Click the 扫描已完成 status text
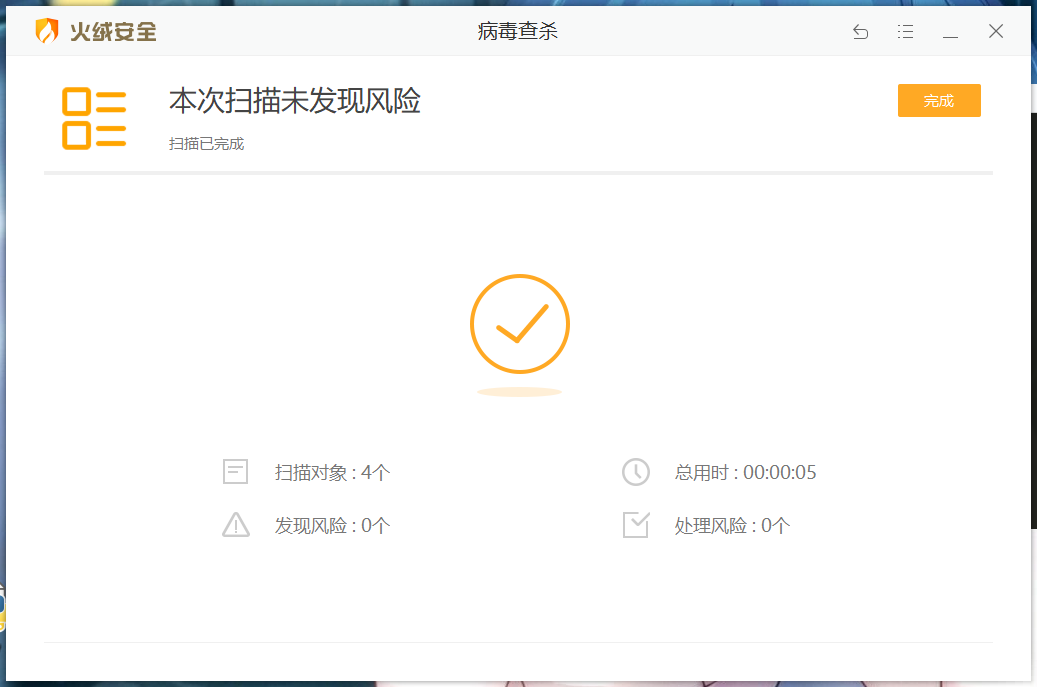This screenshot has height=687, width=1037. (206, 144)
